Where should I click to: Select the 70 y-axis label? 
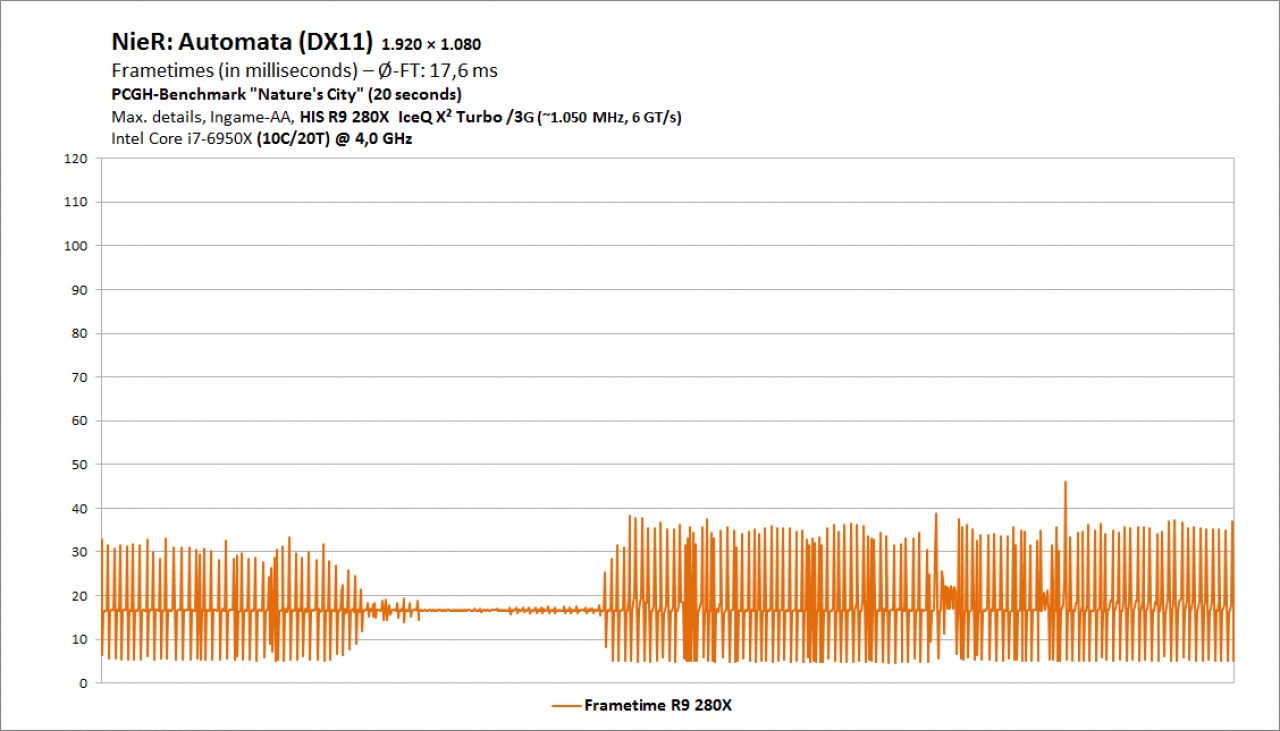click(80, 377)
